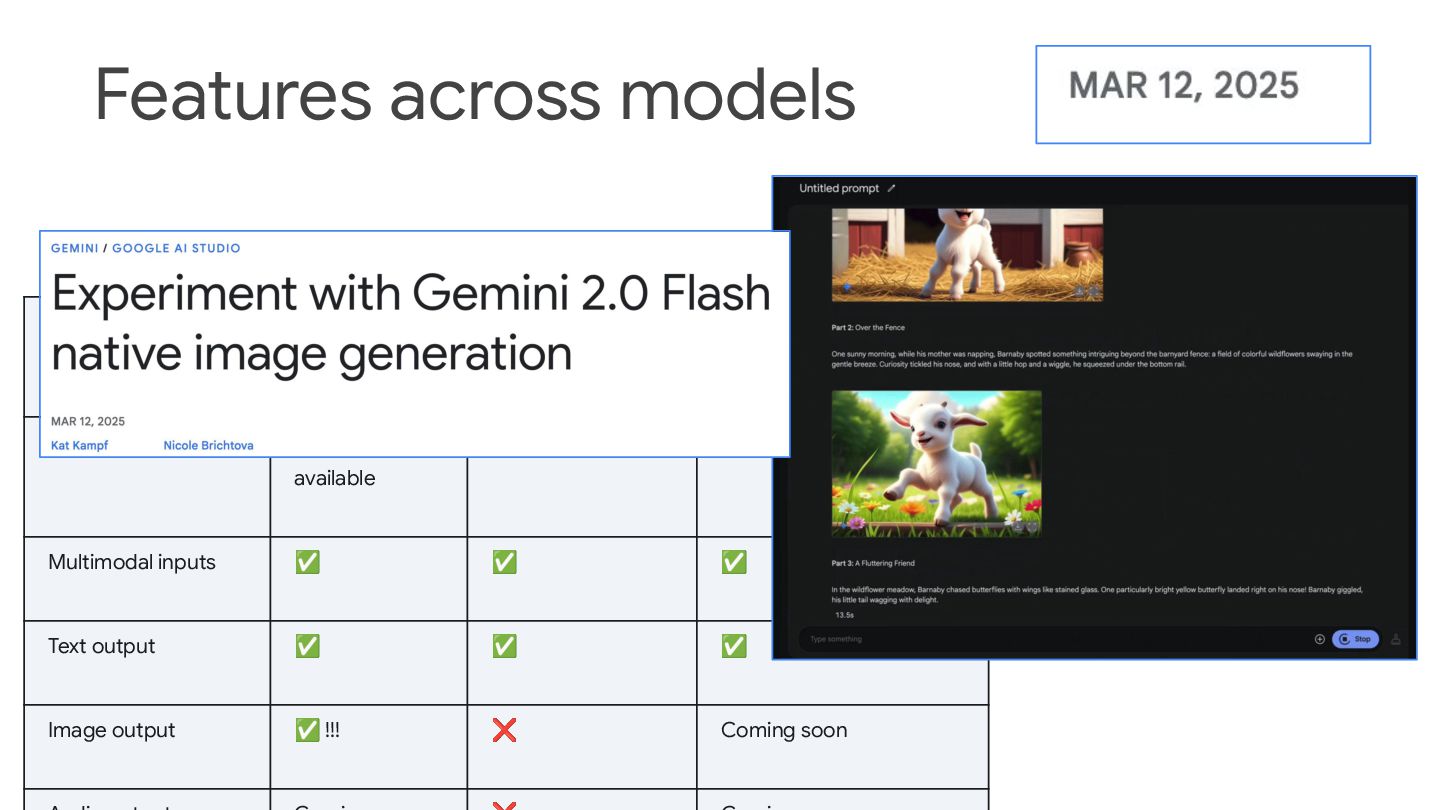Click the plus attach icon left of Stop
Screen dimensions: 1440x810
pyautogui.click(x=1319, y=639)
